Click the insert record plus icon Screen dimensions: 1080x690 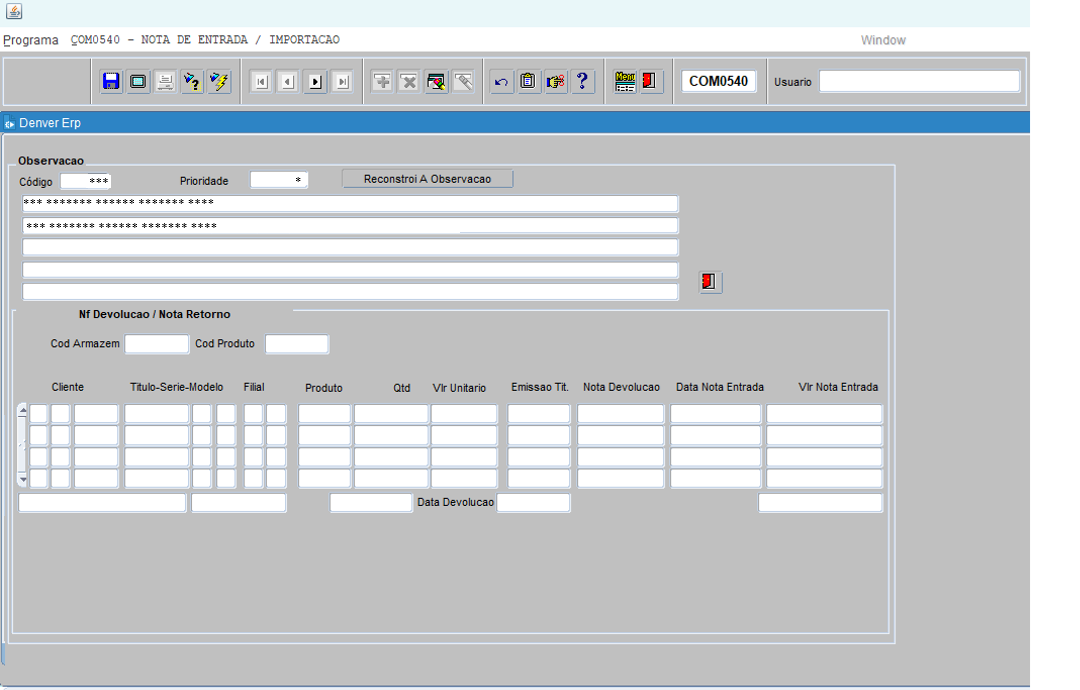click(382, 82)
